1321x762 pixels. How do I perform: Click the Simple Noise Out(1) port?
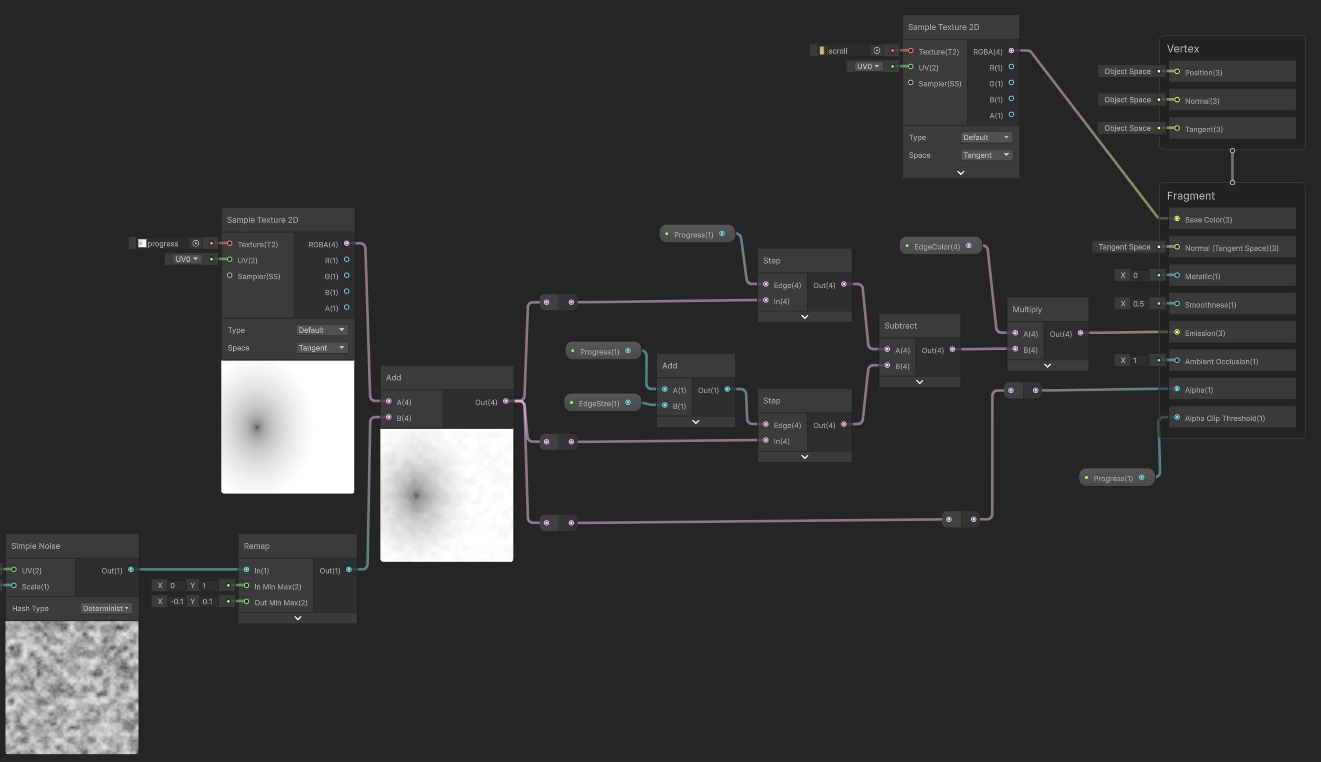coord(131,570)
